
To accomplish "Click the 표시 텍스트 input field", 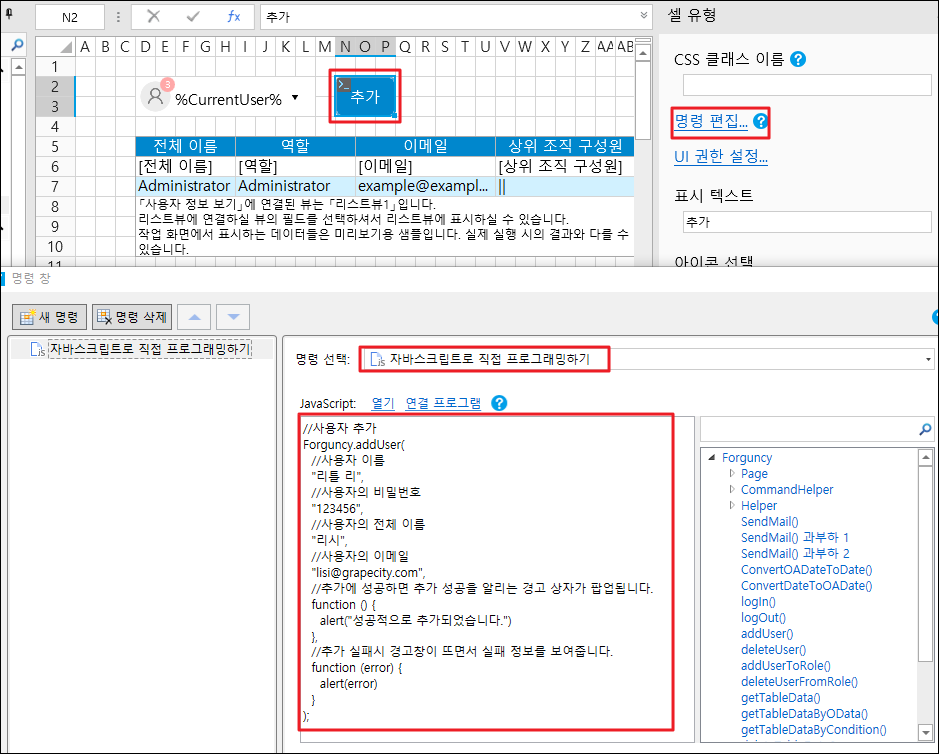I will coord(804,222).
